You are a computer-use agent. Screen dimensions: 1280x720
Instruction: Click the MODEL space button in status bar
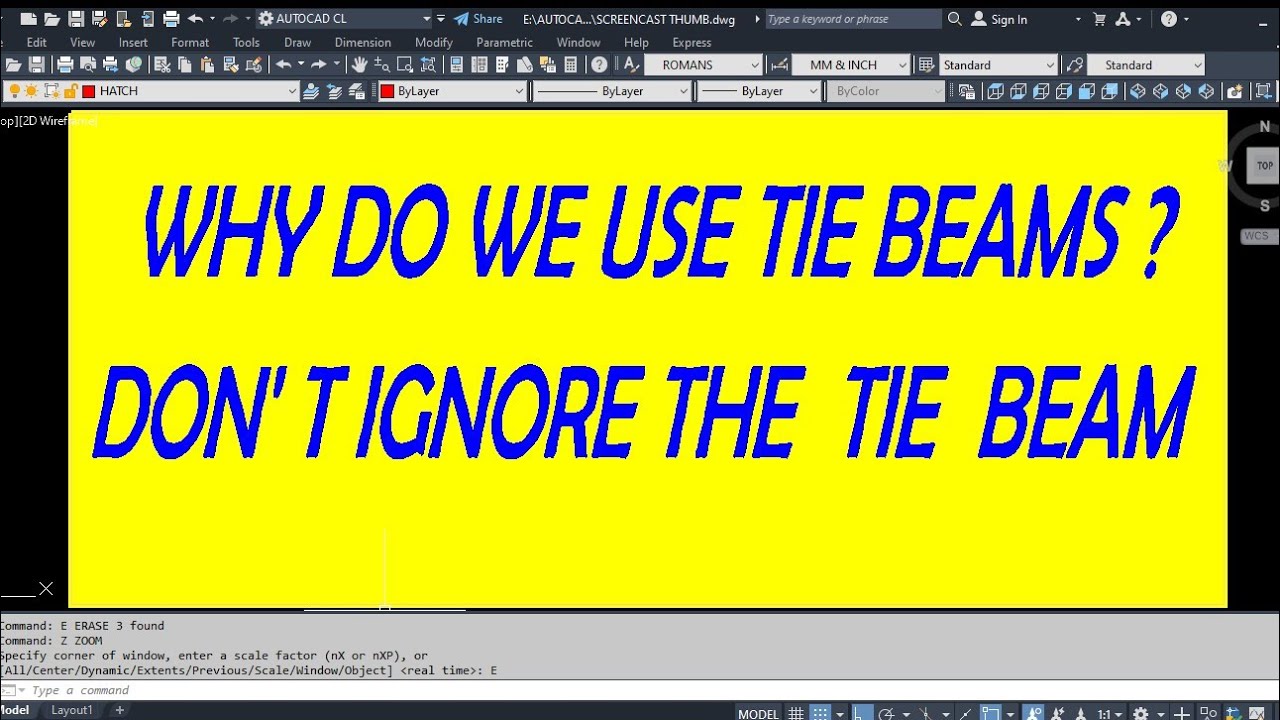point(758,713)
